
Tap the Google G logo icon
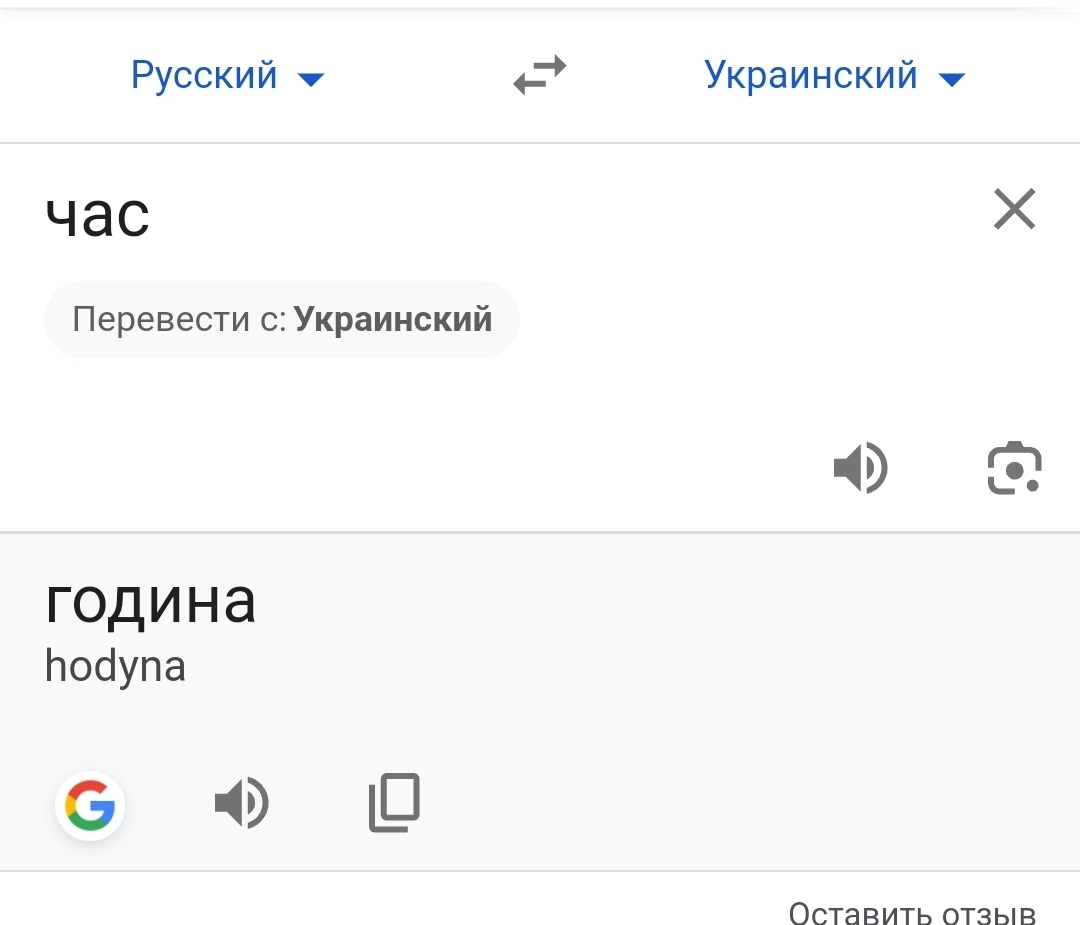pos(90,806)
